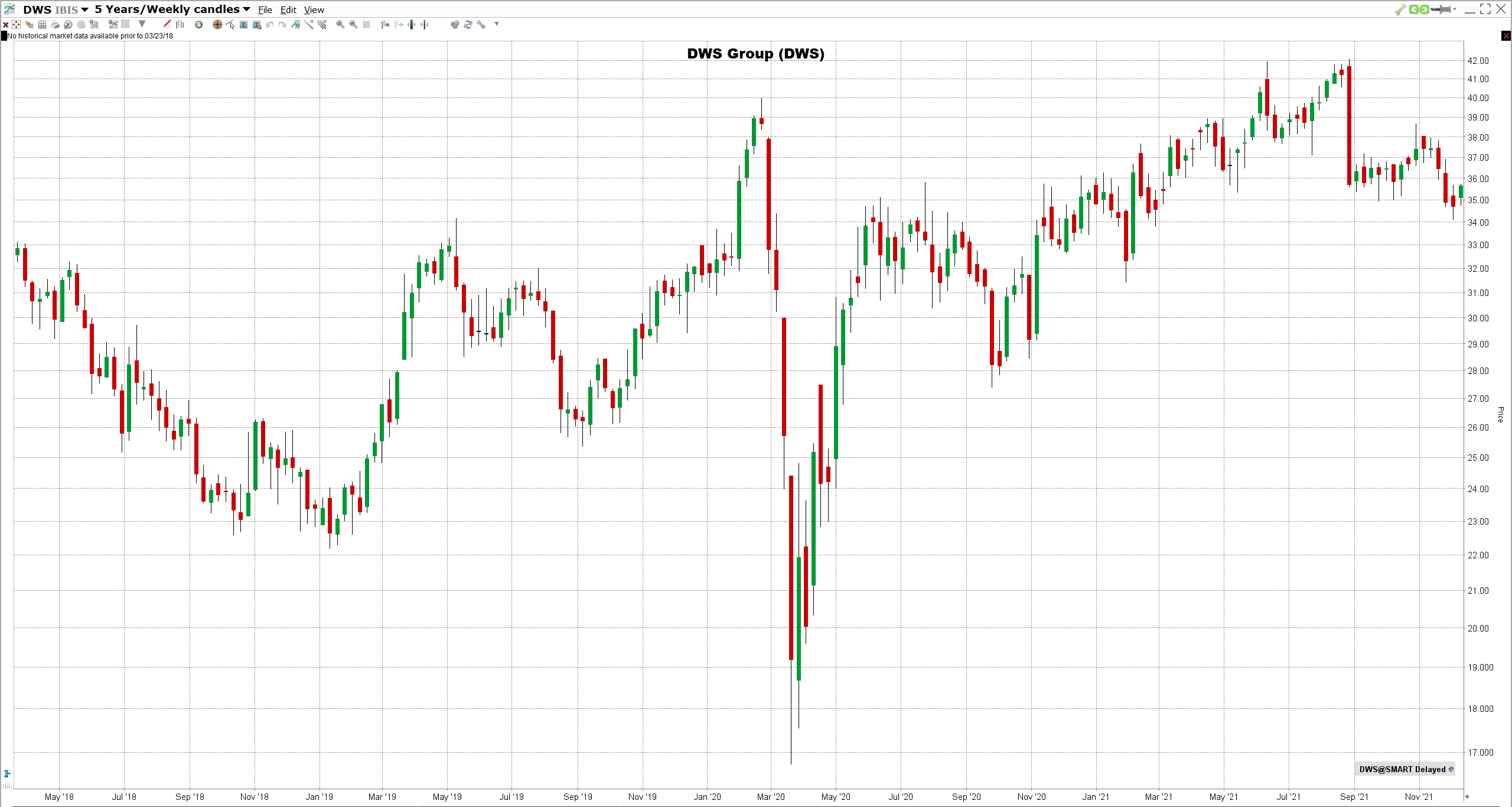Open the Edit menu
This screenshot has height=807, width=1512.
[288, 10]
